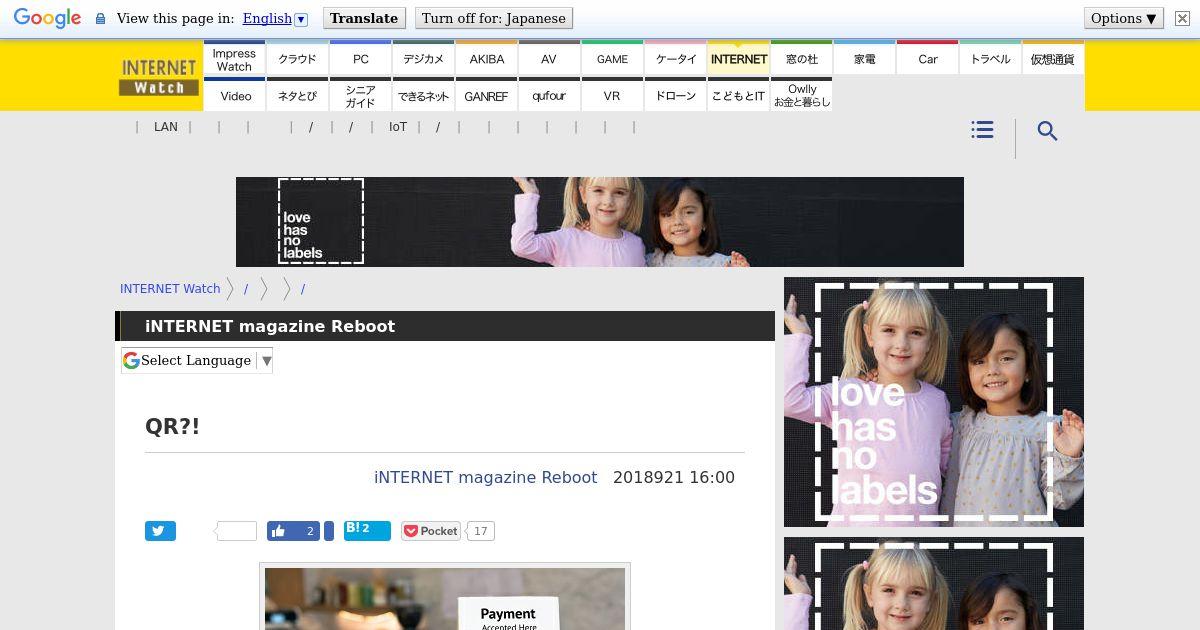Open the Owlly お金と暮らし tab

click(801, 96)
